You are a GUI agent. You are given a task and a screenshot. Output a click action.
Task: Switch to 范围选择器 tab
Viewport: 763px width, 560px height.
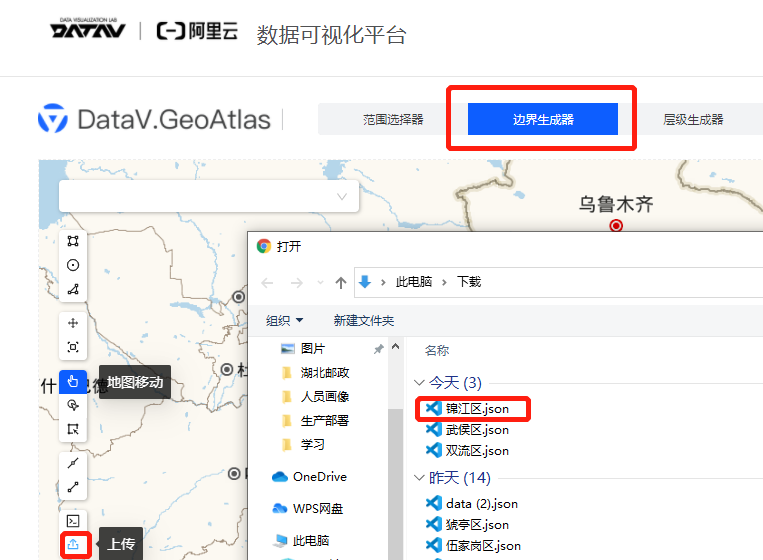(x=393, y=119)
